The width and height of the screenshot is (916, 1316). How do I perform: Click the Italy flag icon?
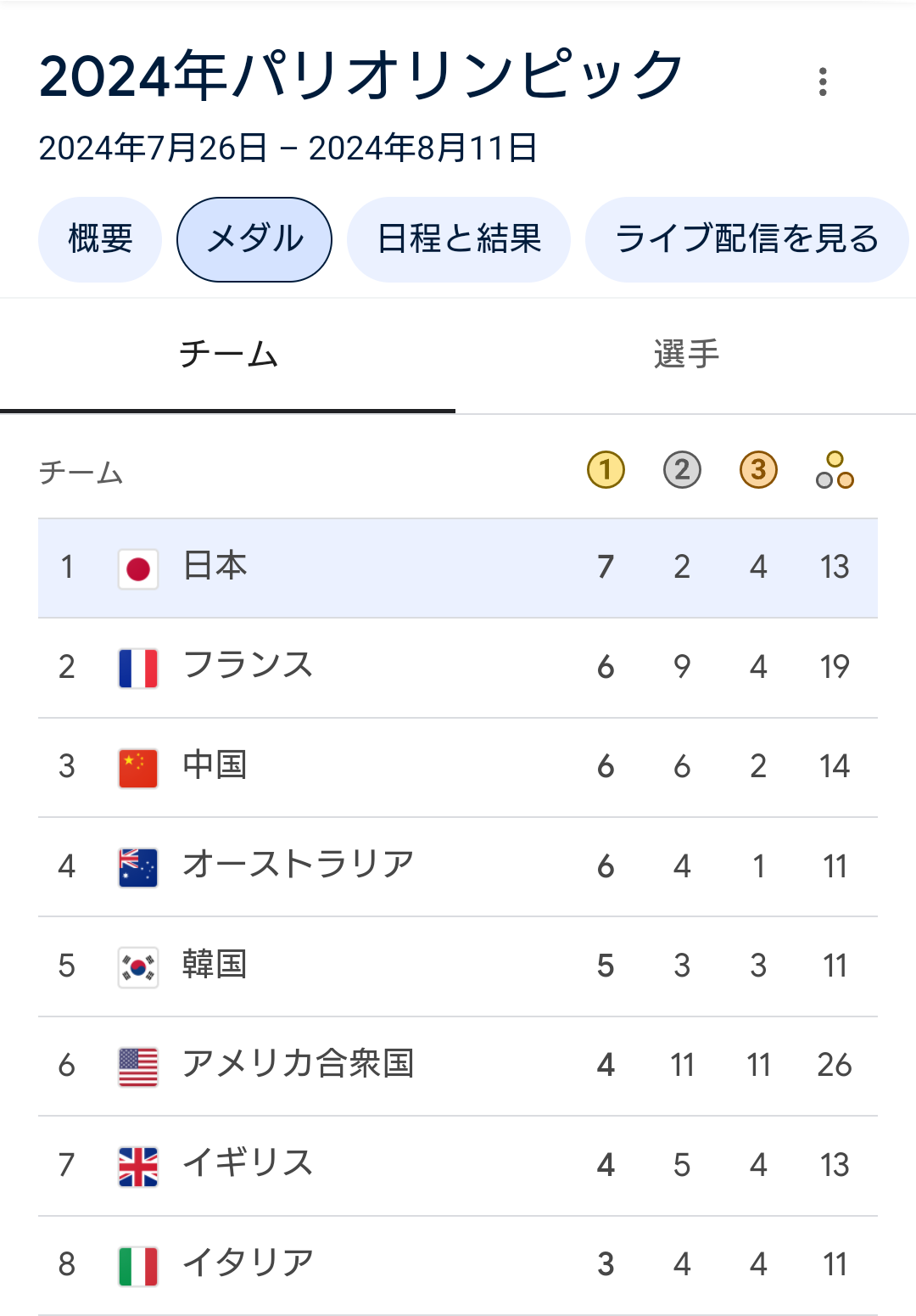[x=138, y=1265]
